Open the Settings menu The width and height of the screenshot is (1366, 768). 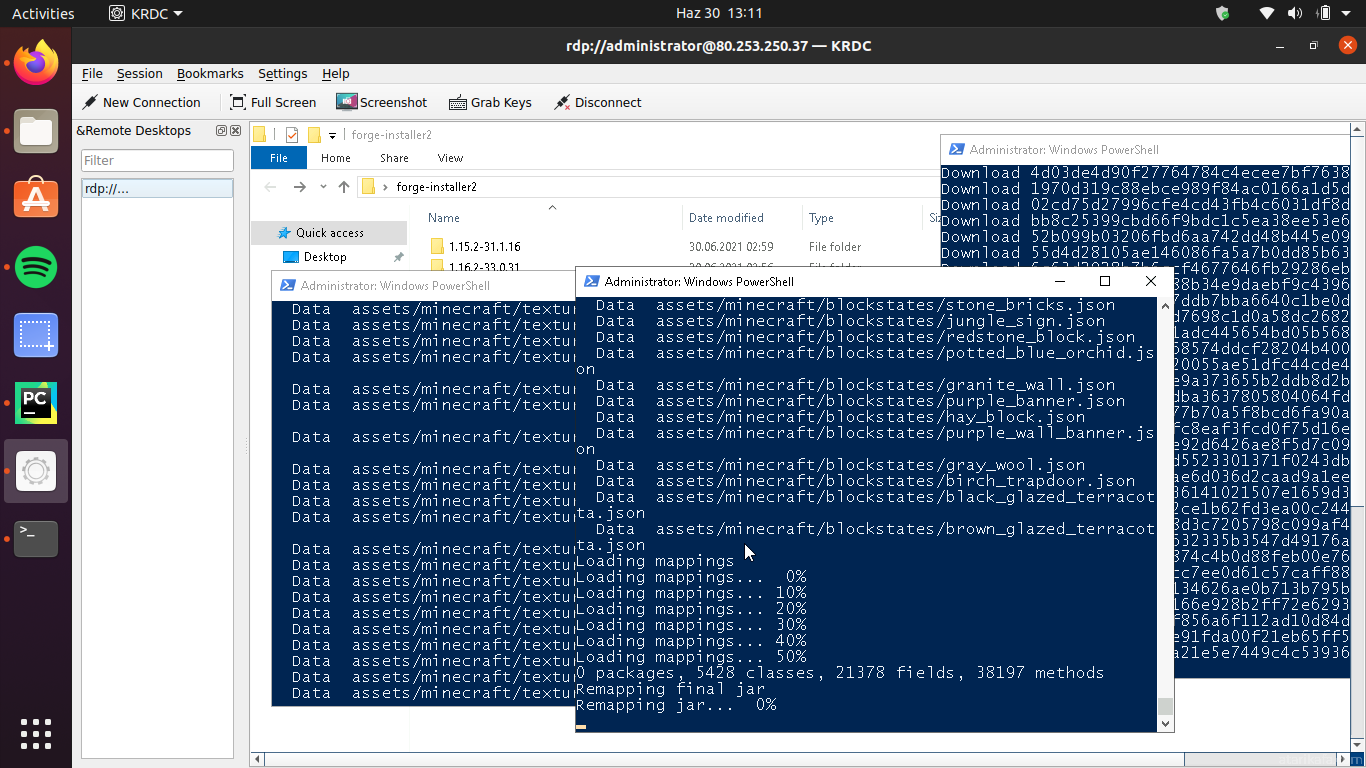[x=282, y=73]
